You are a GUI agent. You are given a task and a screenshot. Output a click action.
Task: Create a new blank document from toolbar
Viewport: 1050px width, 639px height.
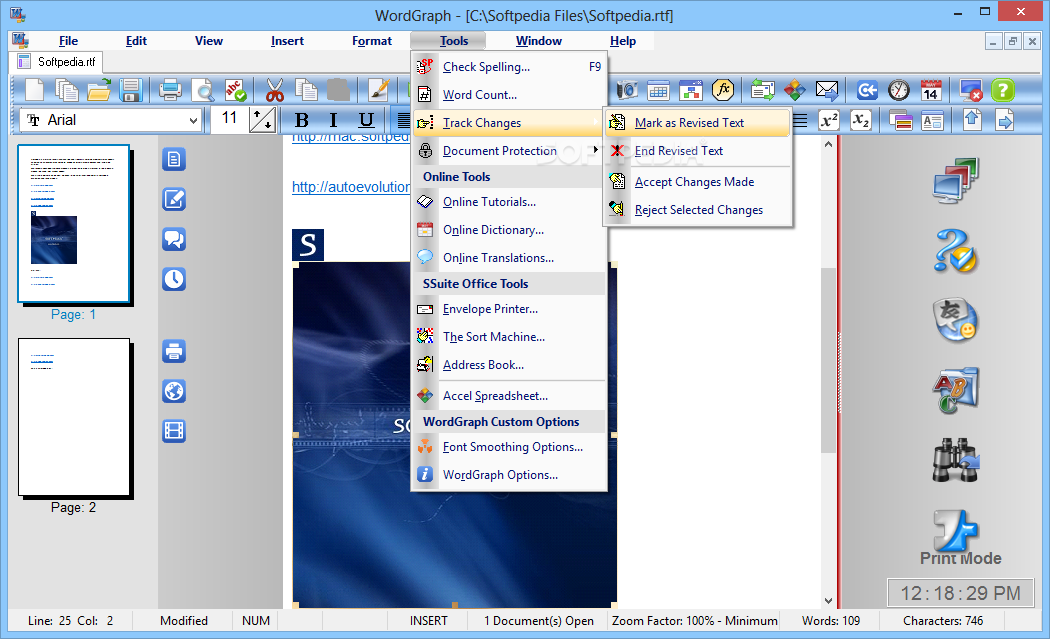[x=34, y=90]
